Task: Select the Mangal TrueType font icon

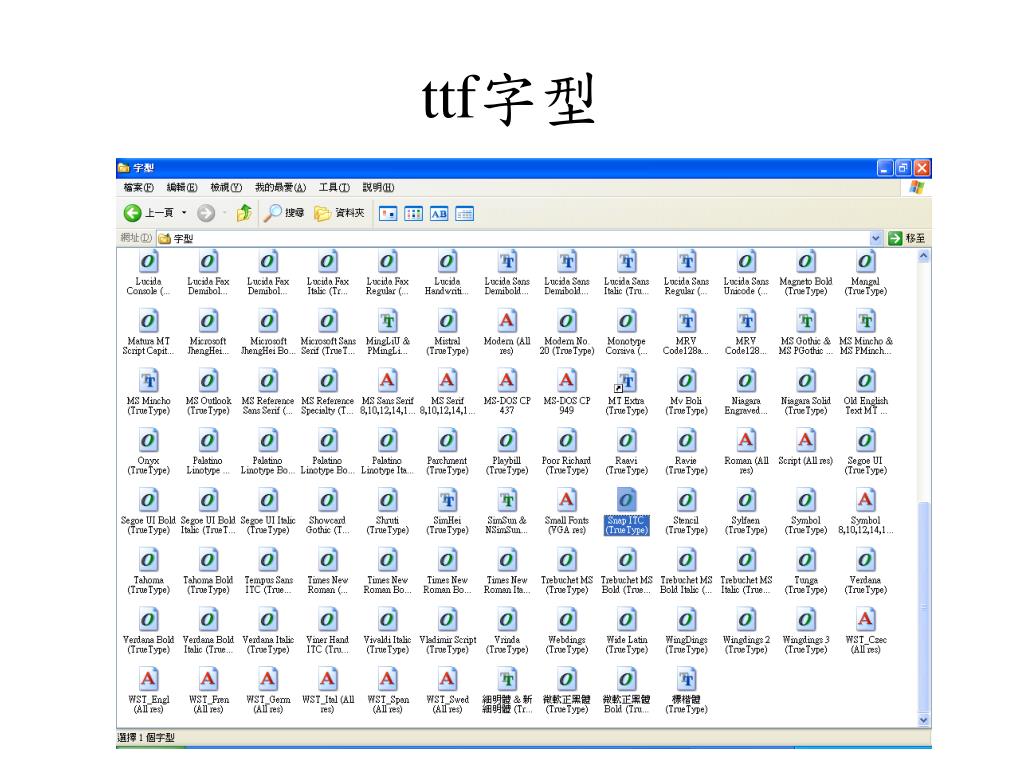Action: coord(865,262)
